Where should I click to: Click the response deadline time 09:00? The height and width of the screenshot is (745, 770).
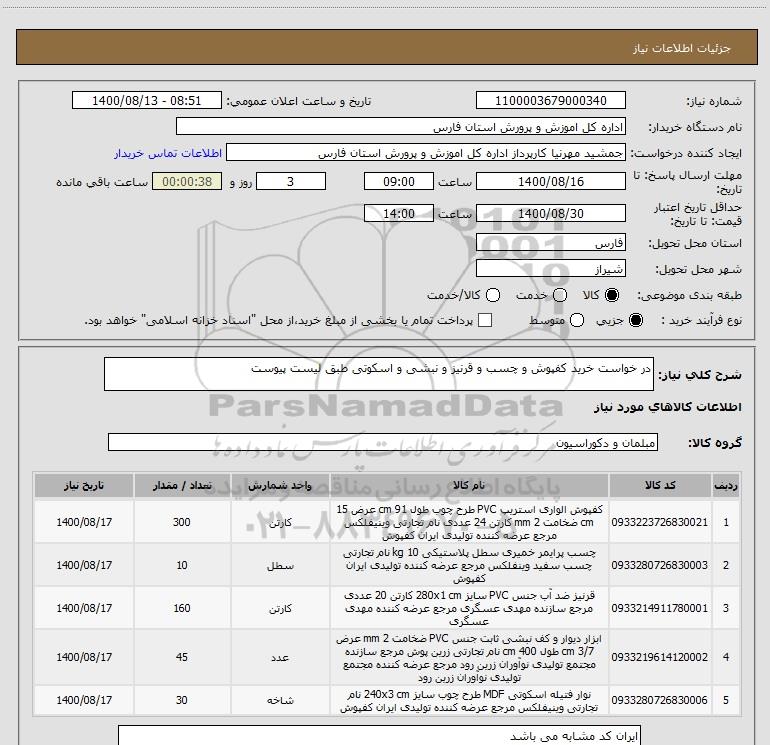pos(399,181)
